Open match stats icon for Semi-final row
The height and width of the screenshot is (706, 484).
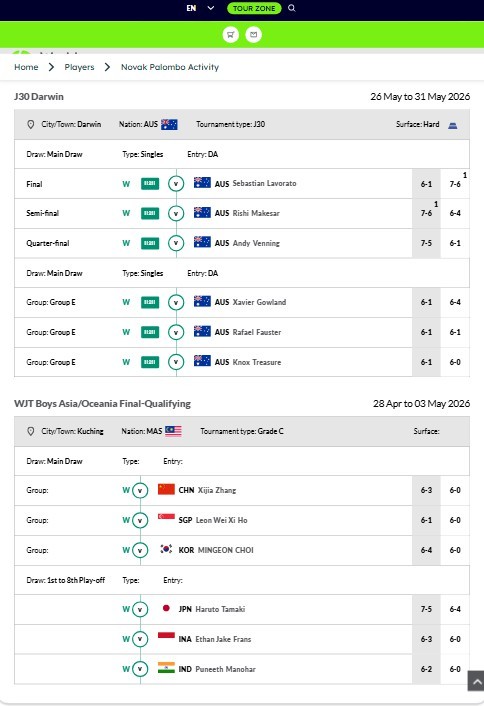(x=150, y=213)
